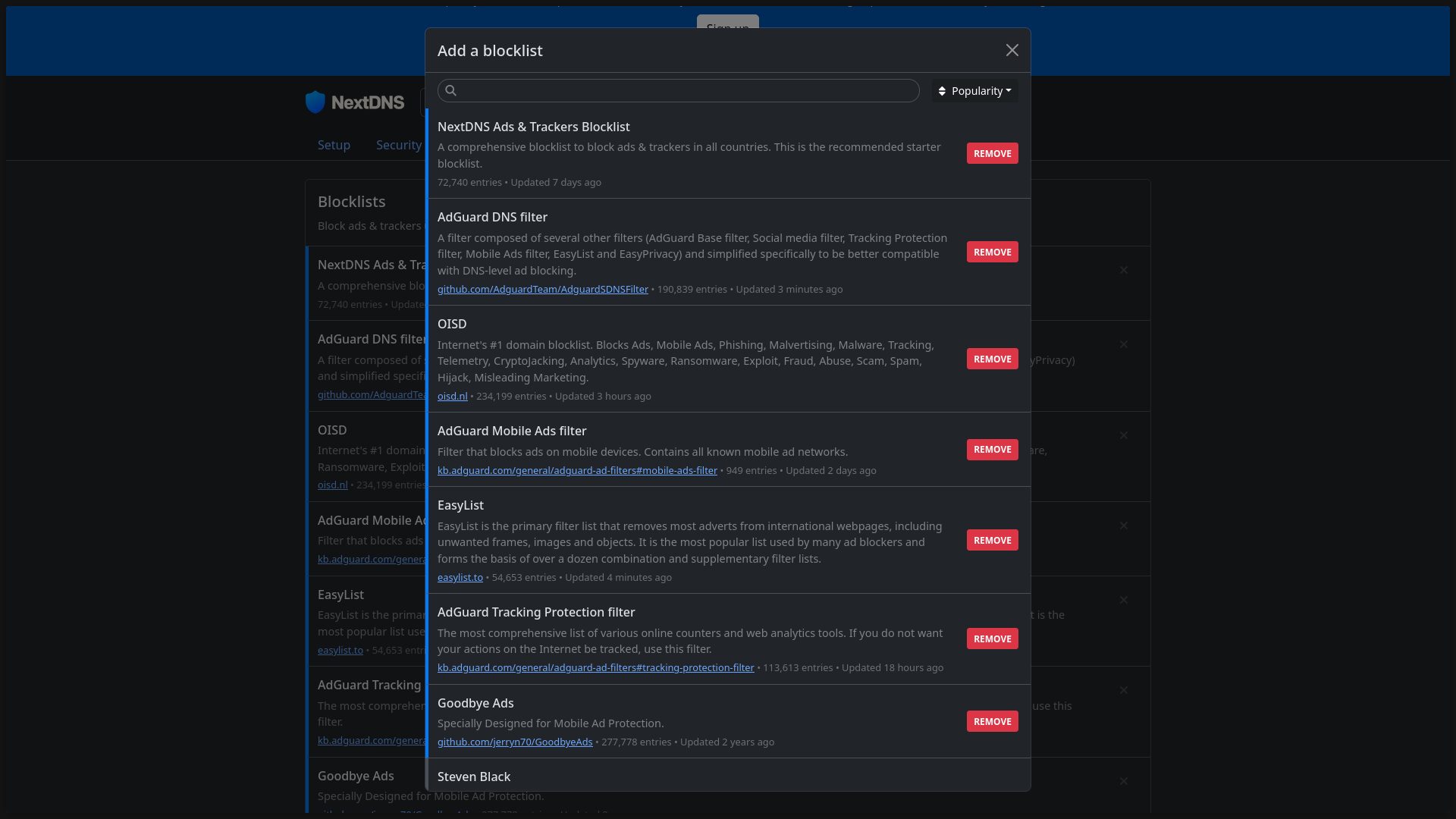Remove EasyList blocklist in dialog
The image size is (1456, 819).
[992, 540]
